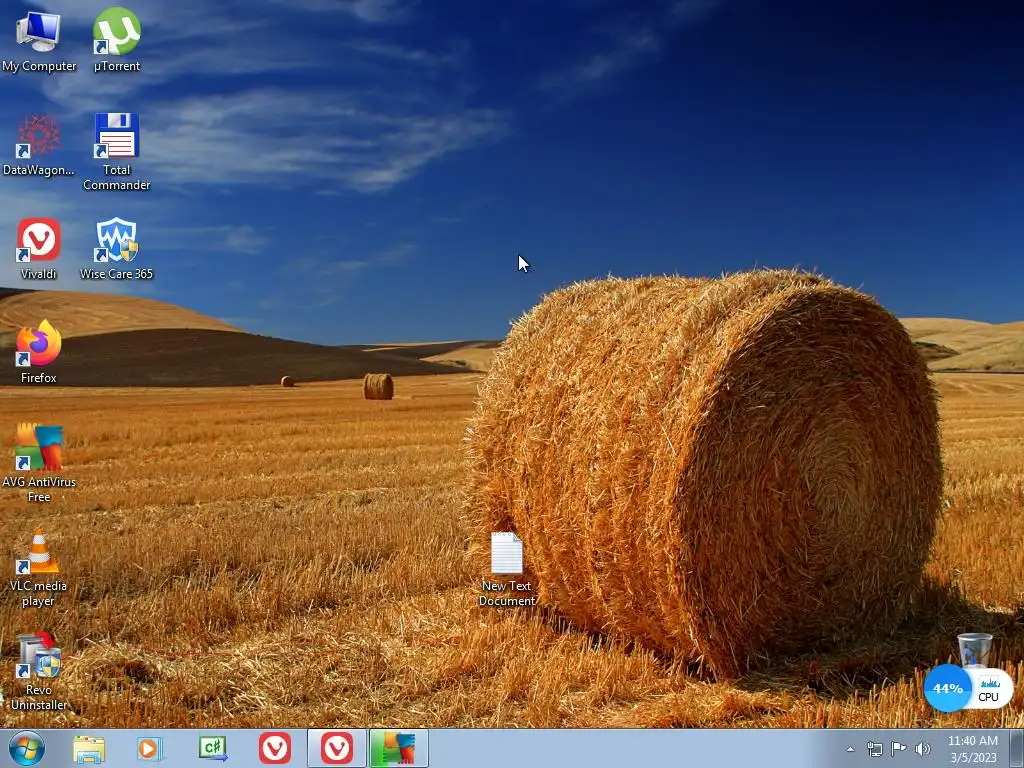Click the CPU monitor widget bubble
This screenshot has width=1024, height=768.
(990, 689)
